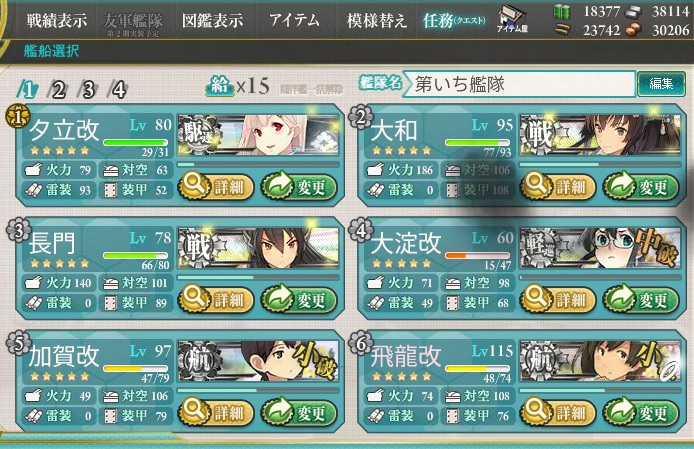
Task: Switch to fleet 4 tab
Action: [119, 90]
